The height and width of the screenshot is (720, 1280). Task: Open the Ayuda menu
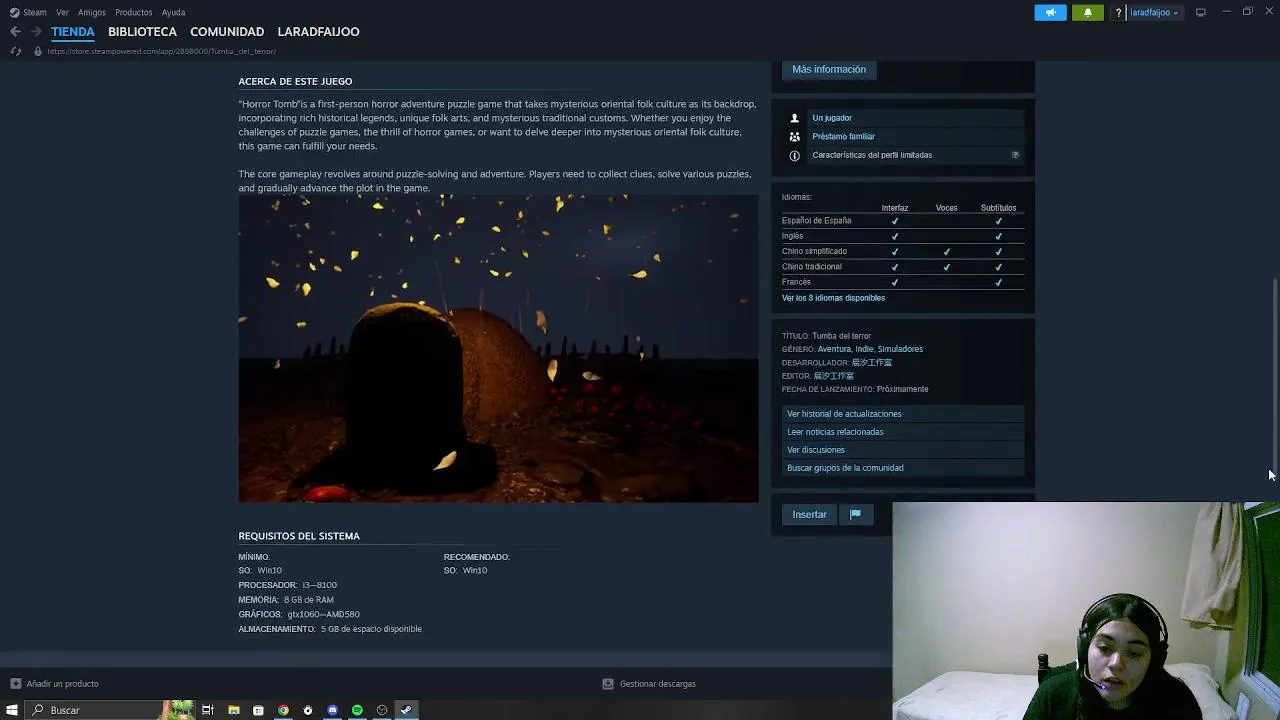(x=173, y=12)
